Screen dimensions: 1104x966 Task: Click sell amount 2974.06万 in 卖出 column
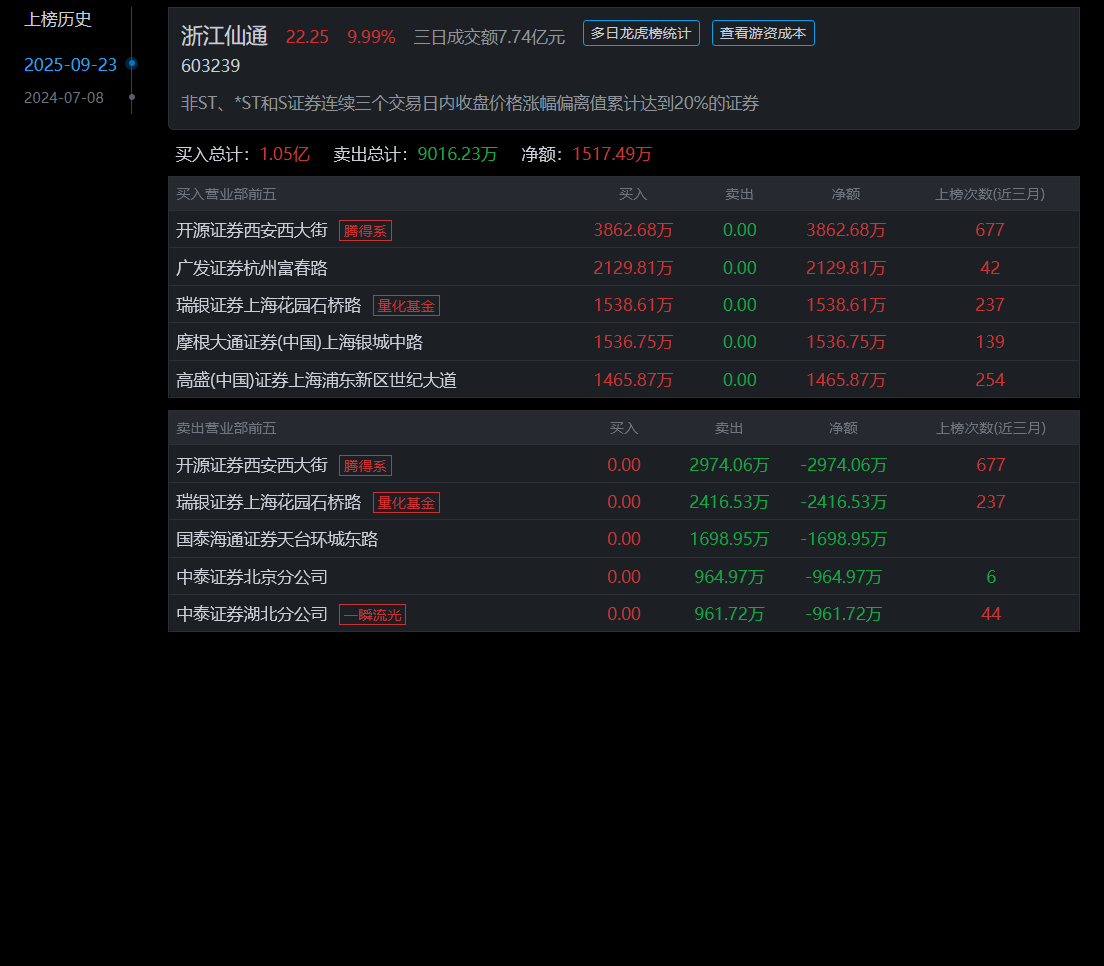click(x=729, y=465)
